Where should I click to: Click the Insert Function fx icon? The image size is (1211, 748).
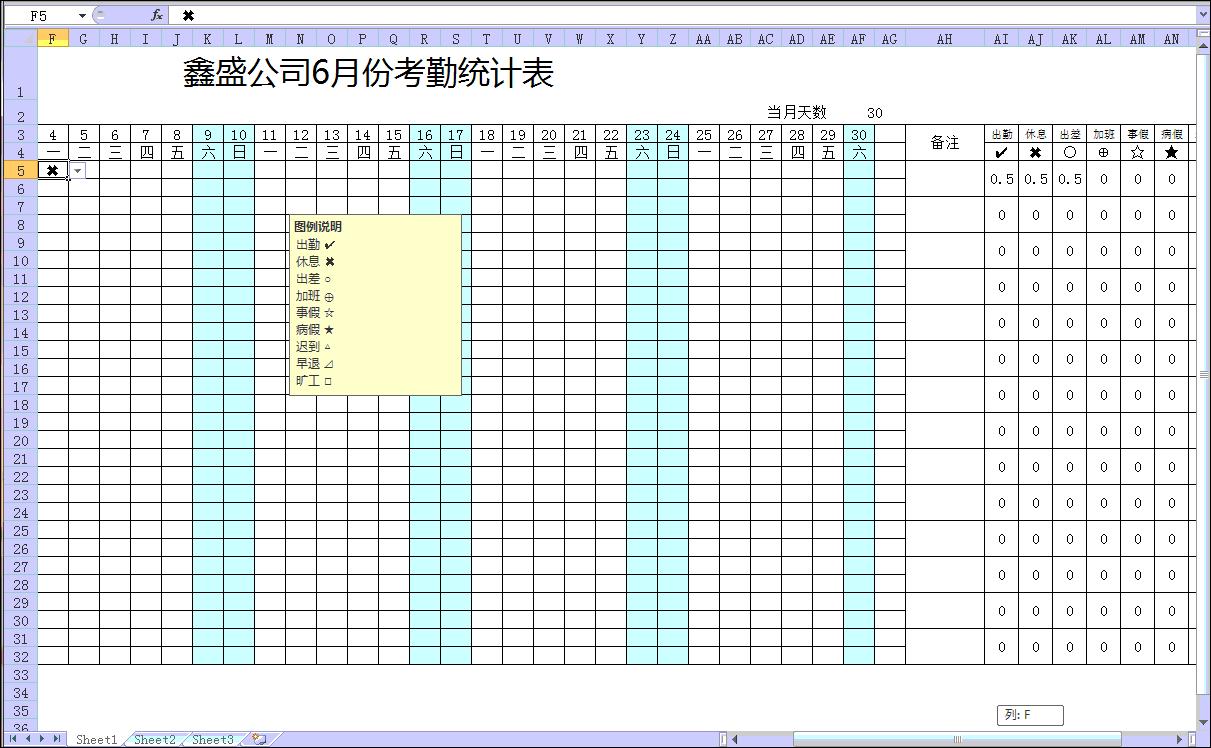[155, 15]
